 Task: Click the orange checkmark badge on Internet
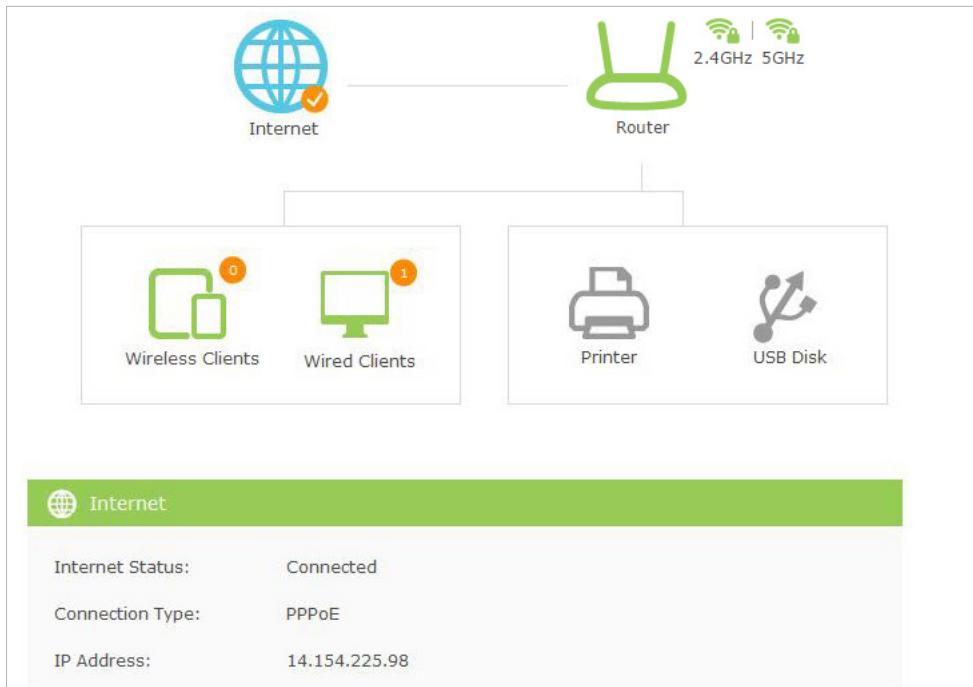coord(315,99)
